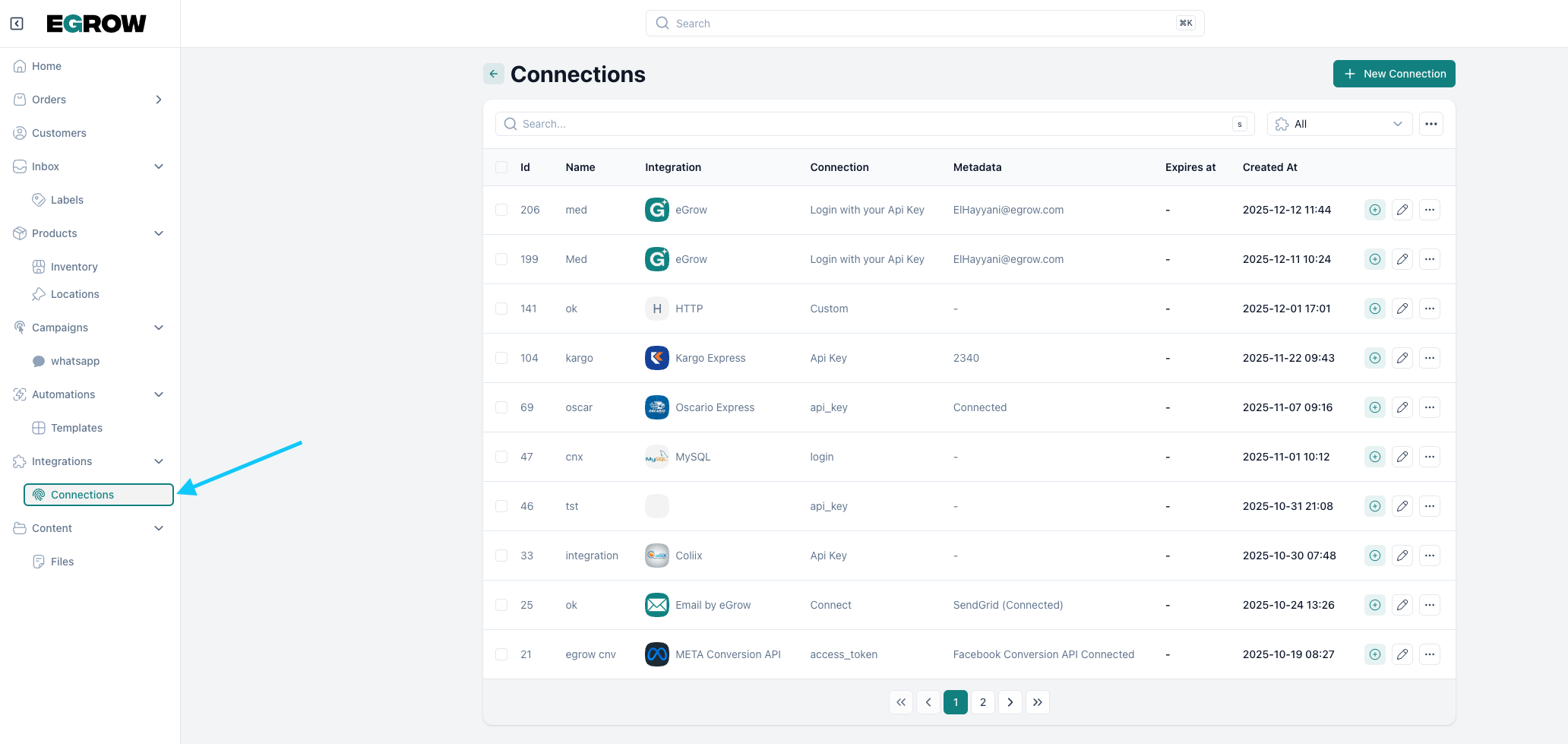This screenshot has height=744, width=1568.
Task: Go back using the arrow beside Connections
Action: pyautogui.click(x=494, y=74)
